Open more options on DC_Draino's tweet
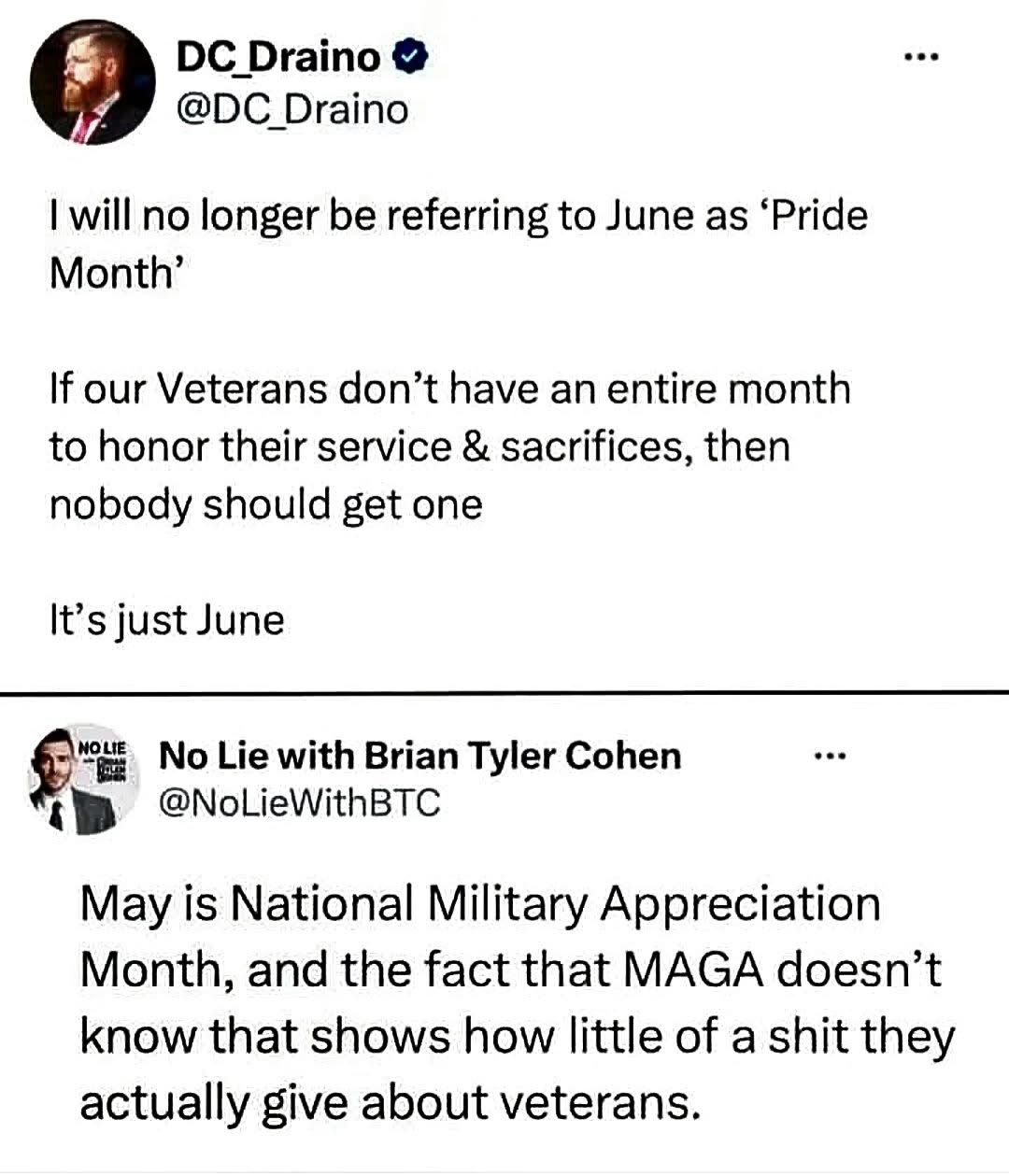Screen dimensions: 1009x1176 (920, 58)
